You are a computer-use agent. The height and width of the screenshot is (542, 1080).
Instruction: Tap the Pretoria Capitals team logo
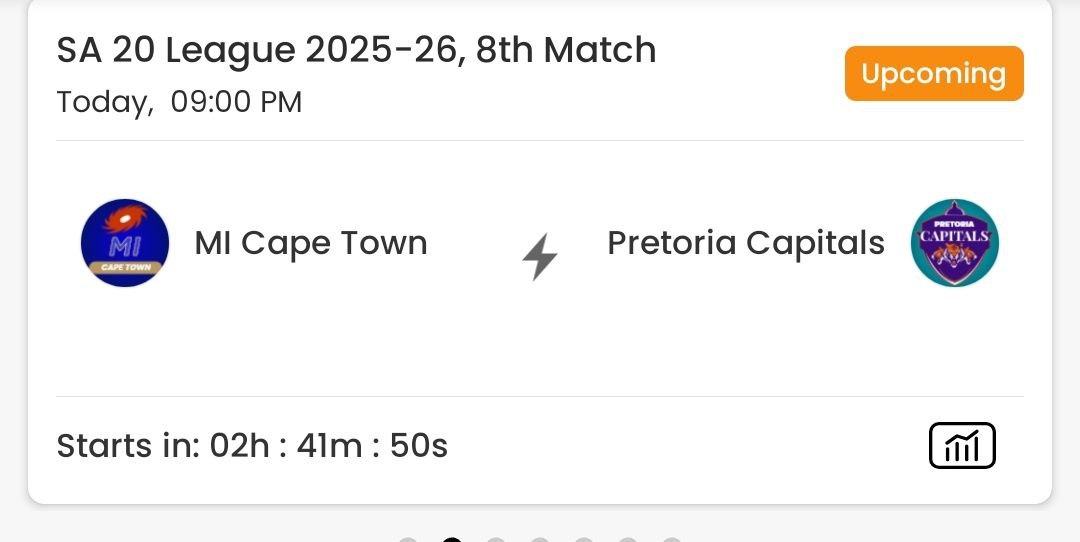[955, 243]
